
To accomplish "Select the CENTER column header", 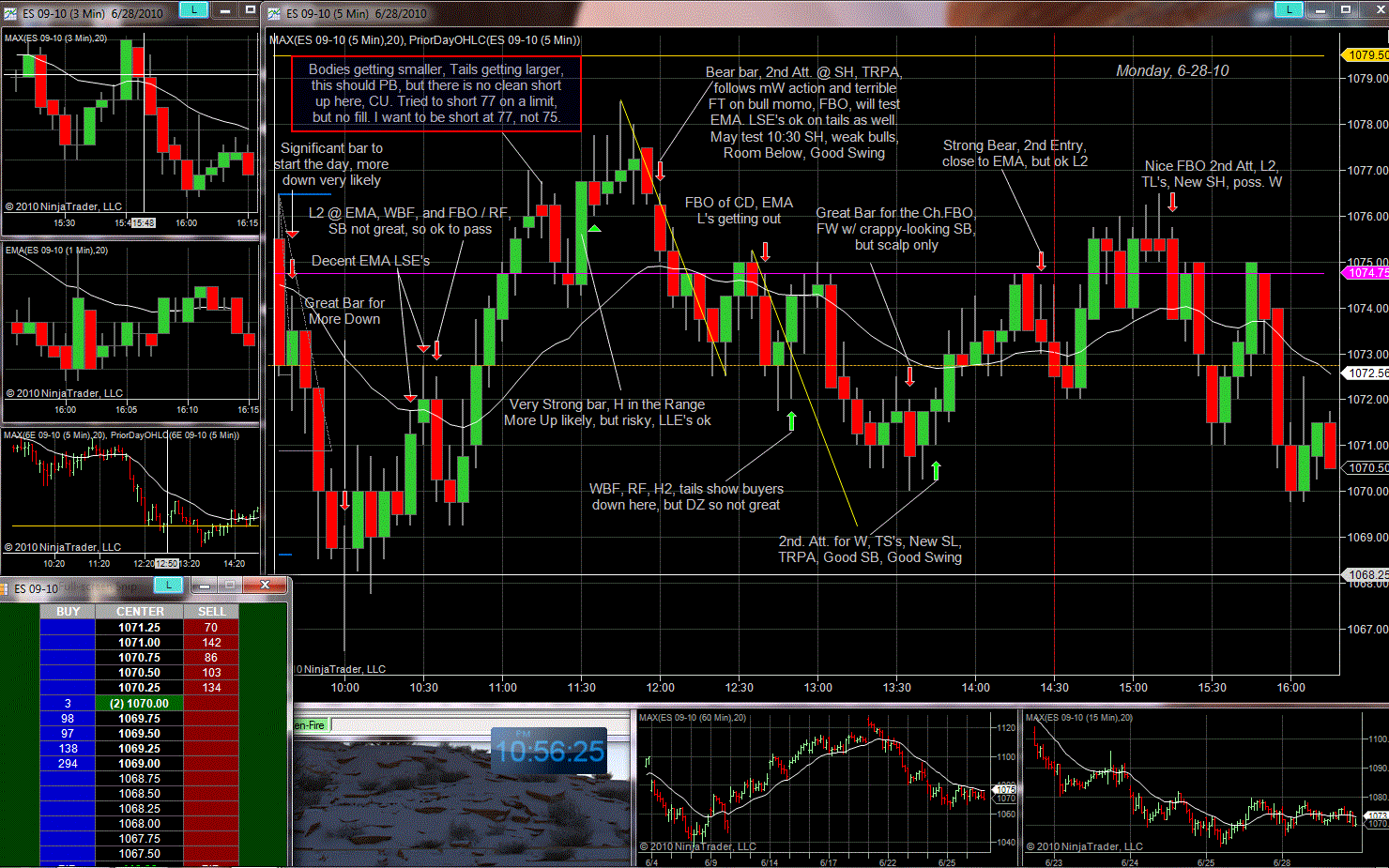I will 140,612.
